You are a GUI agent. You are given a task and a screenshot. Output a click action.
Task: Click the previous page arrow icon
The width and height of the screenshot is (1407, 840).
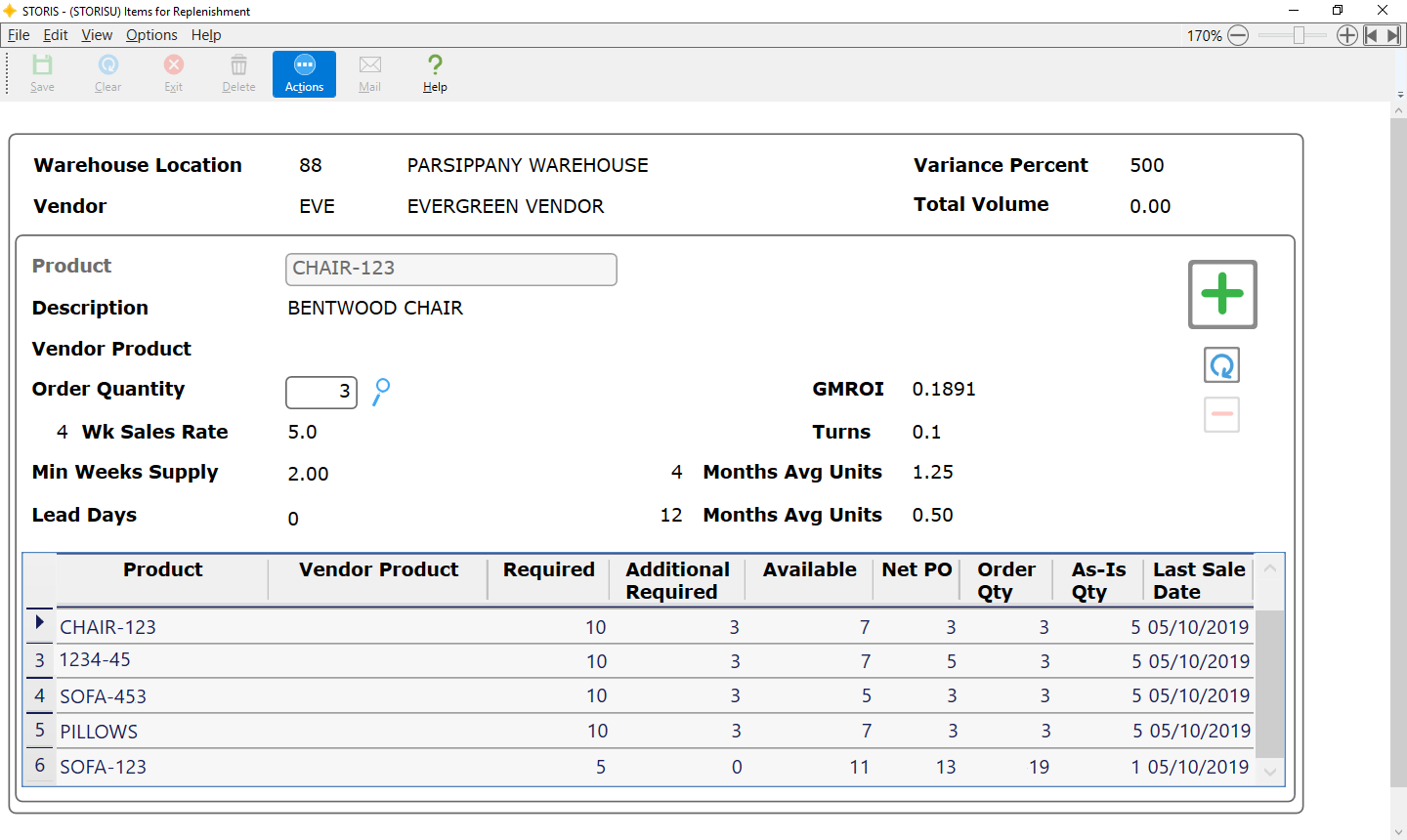pyautogui.click(x=1372, y=35)
